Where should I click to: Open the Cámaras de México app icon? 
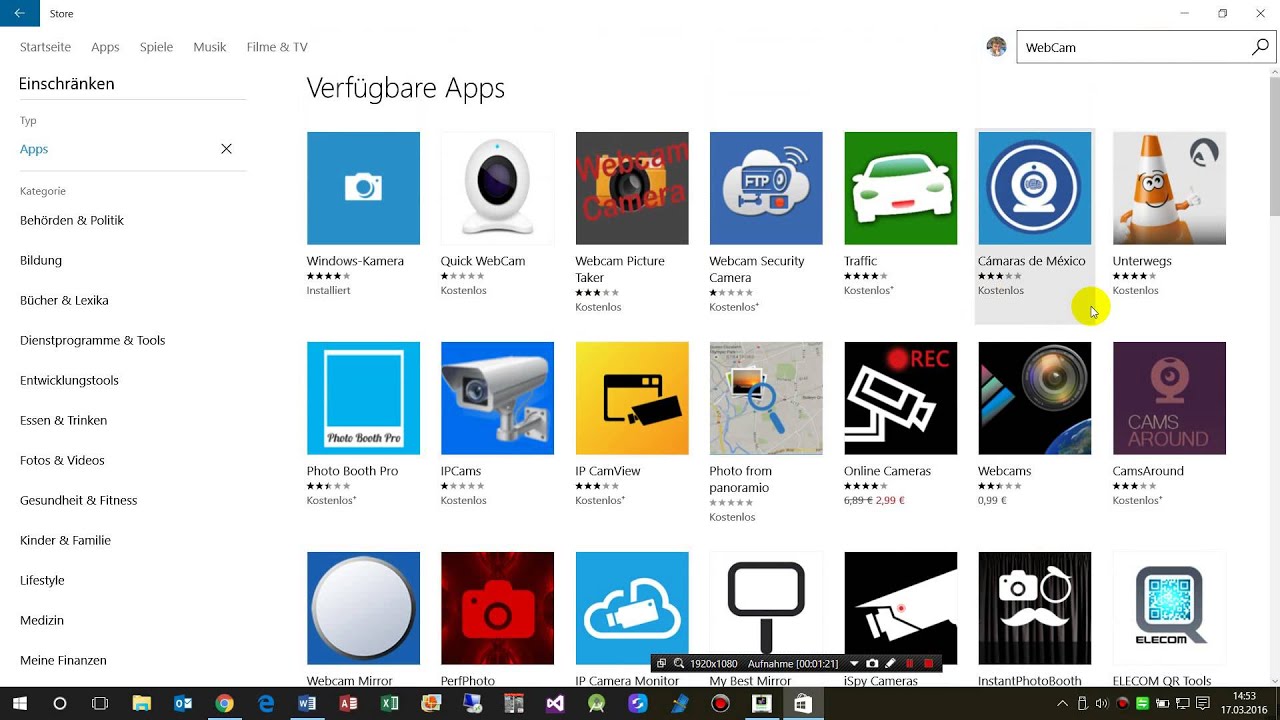tap(1035, 188)
